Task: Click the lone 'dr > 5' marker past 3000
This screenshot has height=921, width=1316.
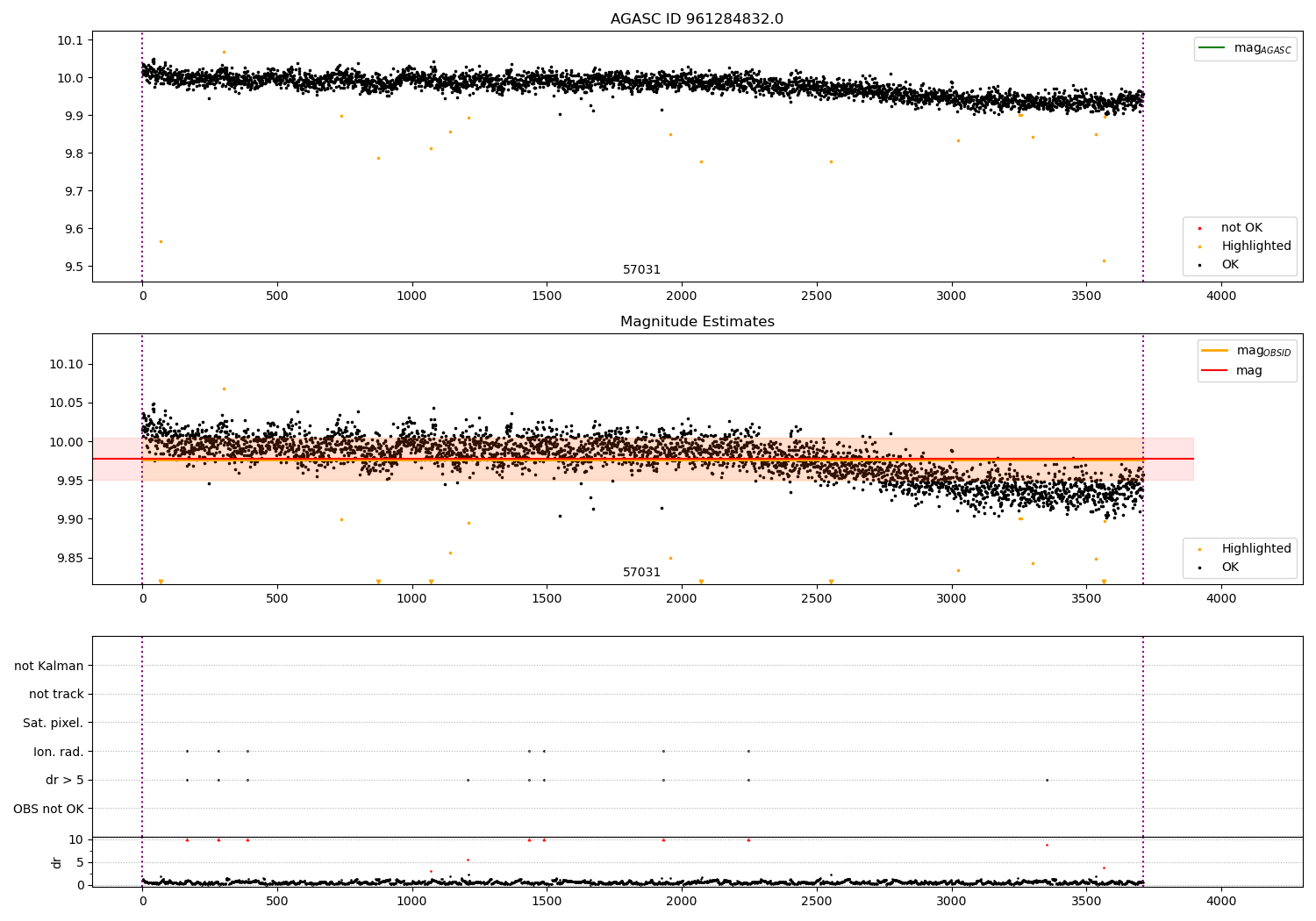Action: 1047,780
